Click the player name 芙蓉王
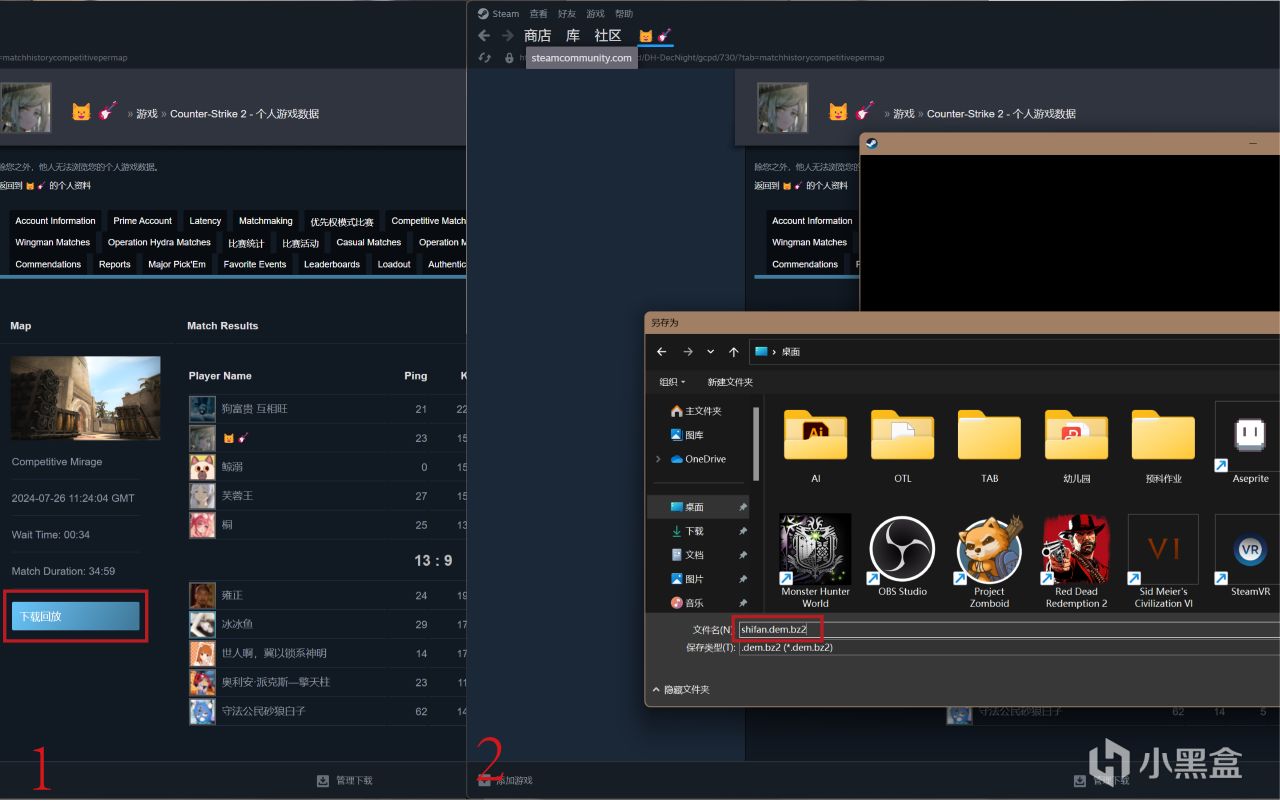 (x=237, y=496)
